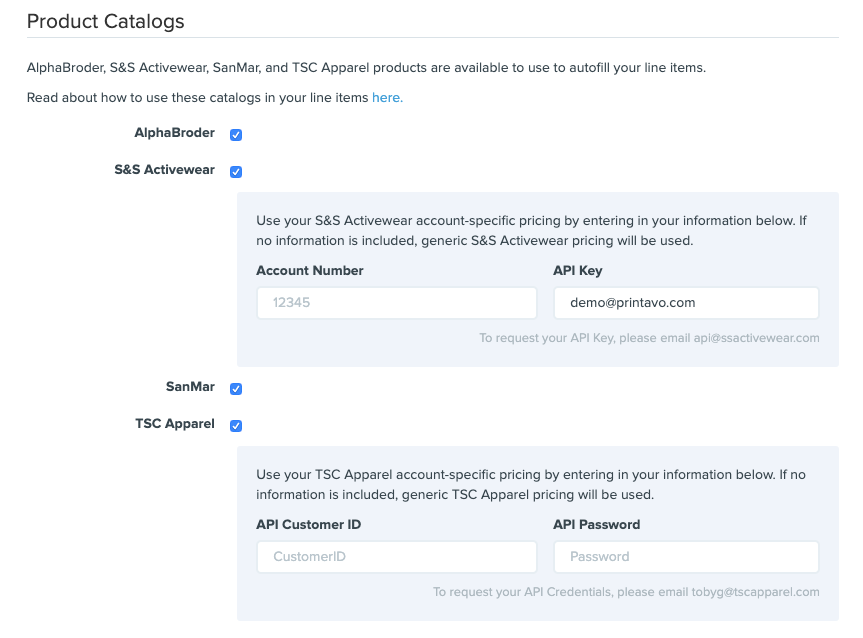Click the Account Number field label
The height and width of the screenshot is (638, 863).
click(x=310, y=270)
